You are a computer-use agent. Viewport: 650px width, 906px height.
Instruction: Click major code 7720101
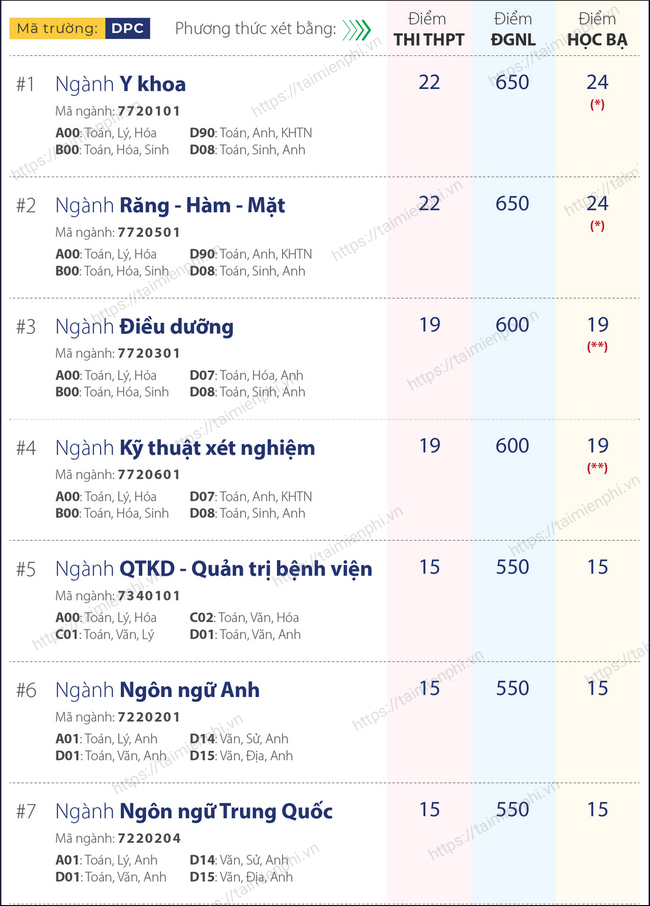(x=149, y=111)
